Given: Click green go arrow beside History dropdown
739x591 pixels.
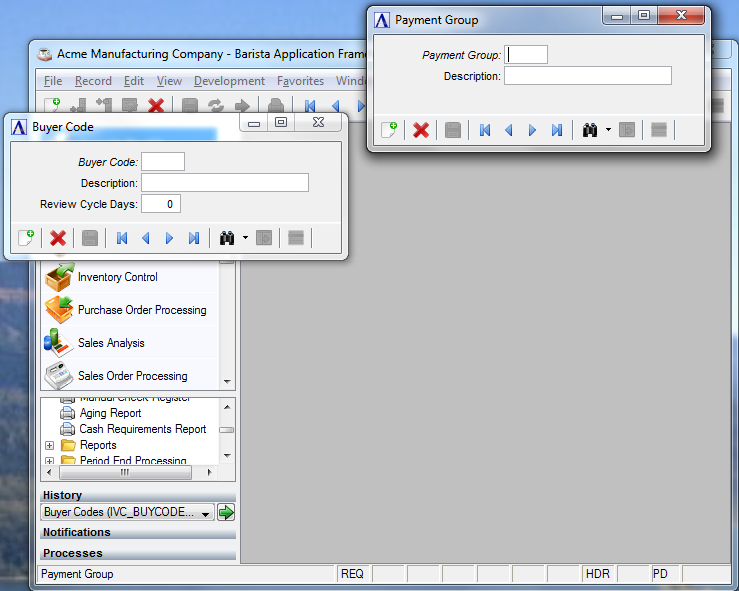Looking at the screenshot, I should tap(226, 512).
